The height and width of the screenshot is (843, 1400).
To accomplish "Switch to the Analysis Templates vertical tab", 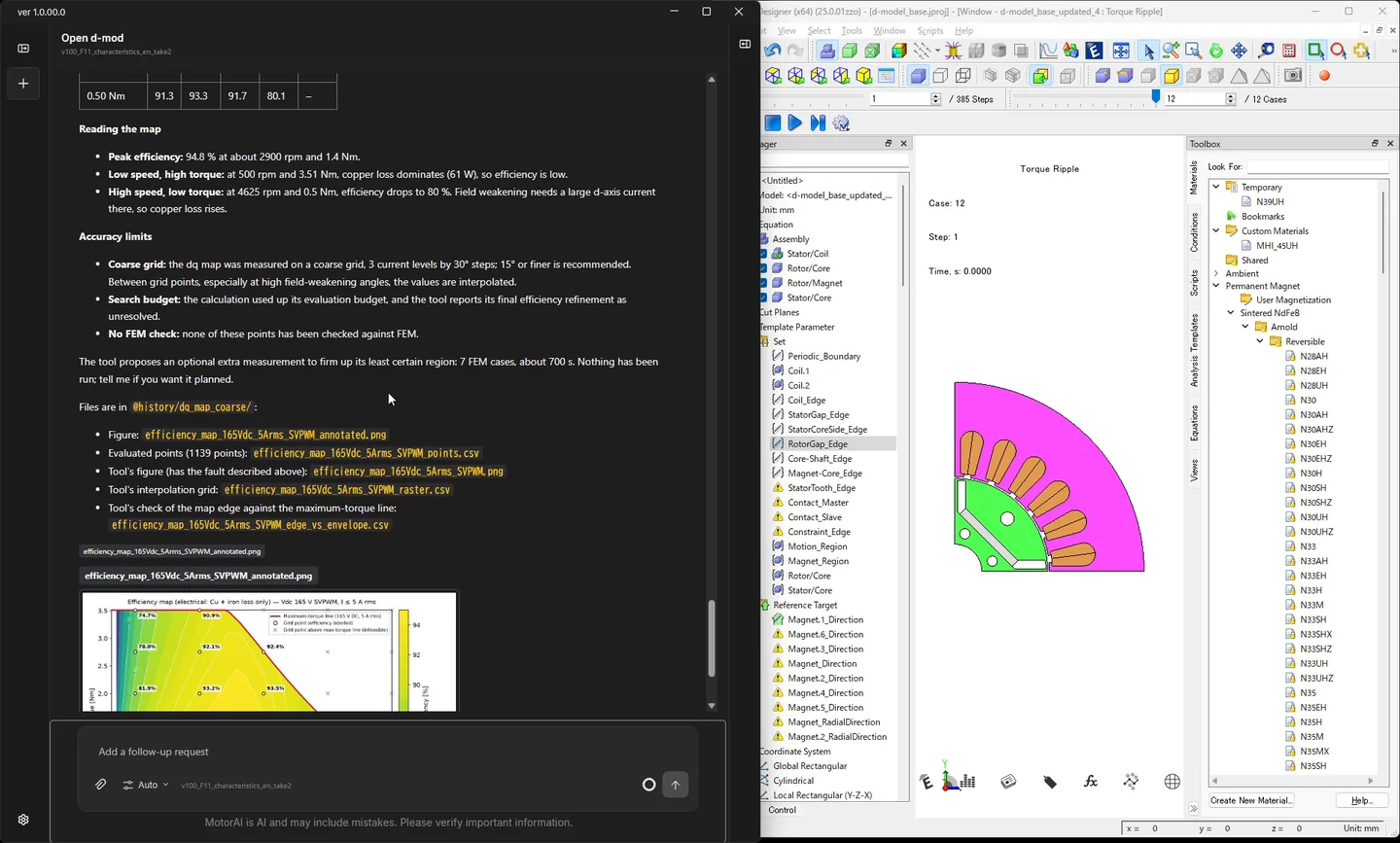I will tap(1194, 350).
